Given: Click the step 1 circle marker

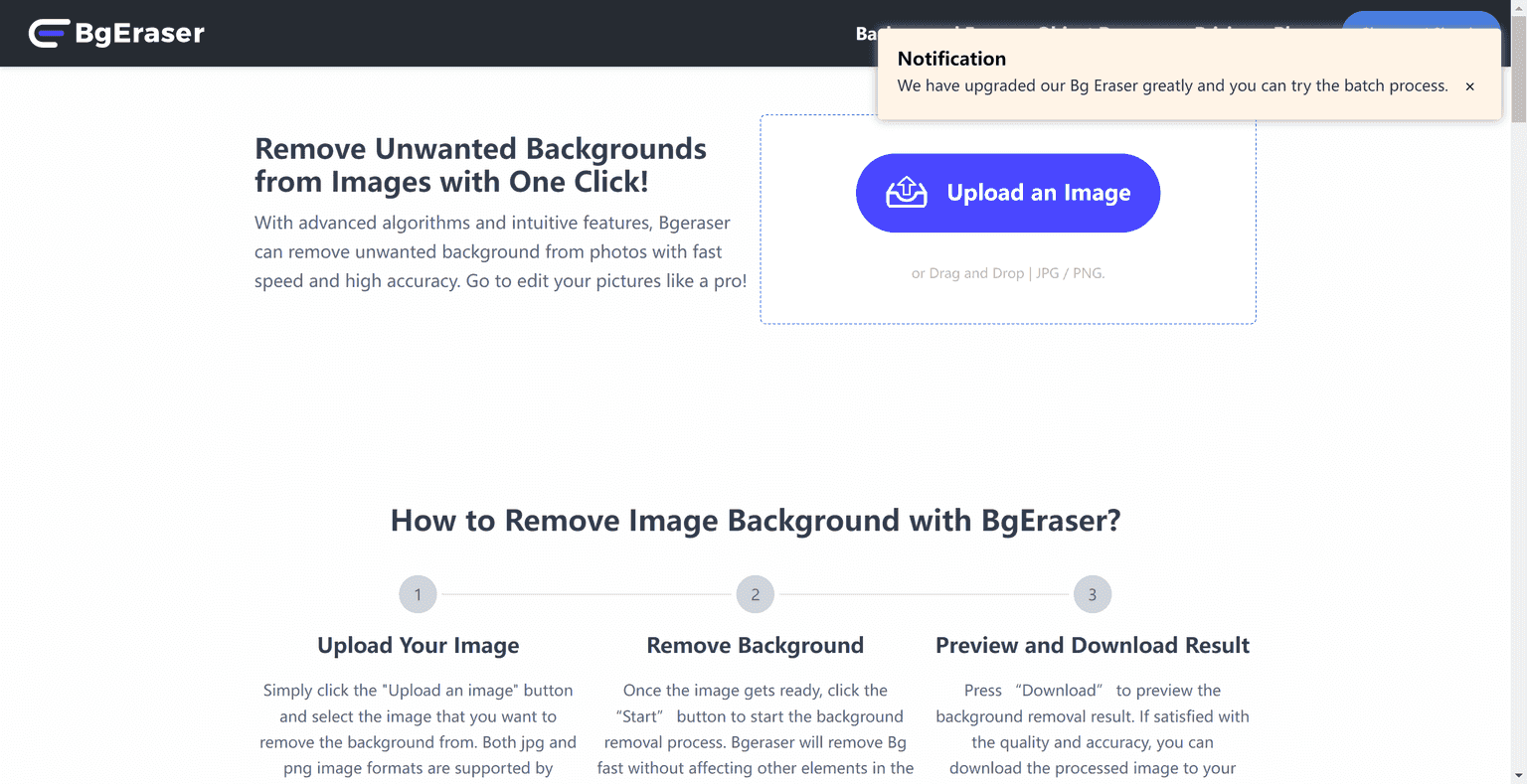Looking at the screenshot, I should tap(418, 594).
